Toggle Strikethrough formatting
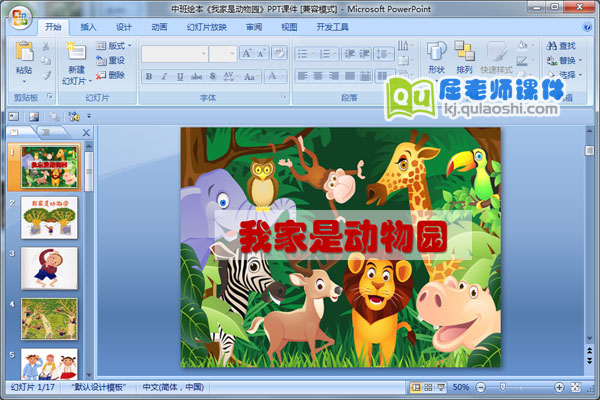 pos(196,76)
